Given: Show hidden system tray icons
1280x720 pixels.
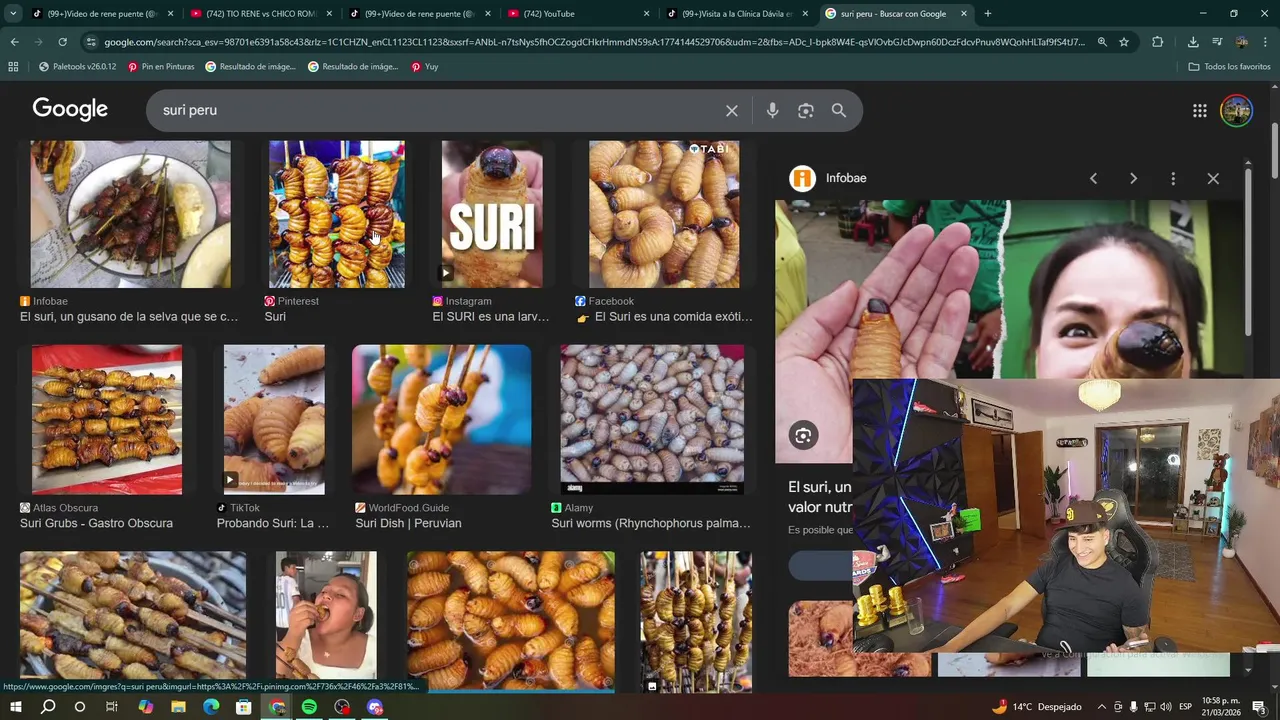Looking at the screenshot, I should (1101, 707).
